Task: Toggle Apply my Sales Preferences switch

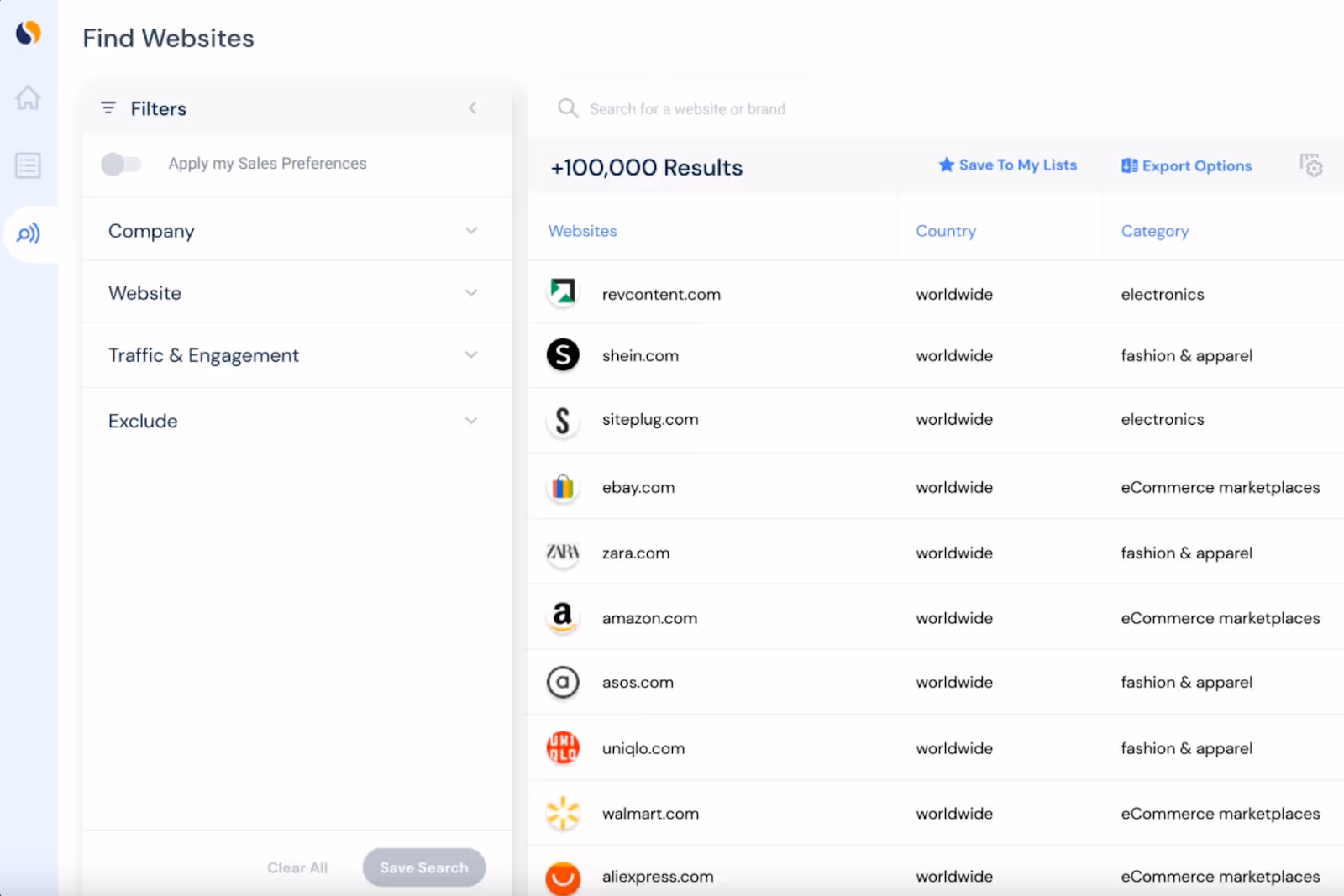Action: pos(122,164)
